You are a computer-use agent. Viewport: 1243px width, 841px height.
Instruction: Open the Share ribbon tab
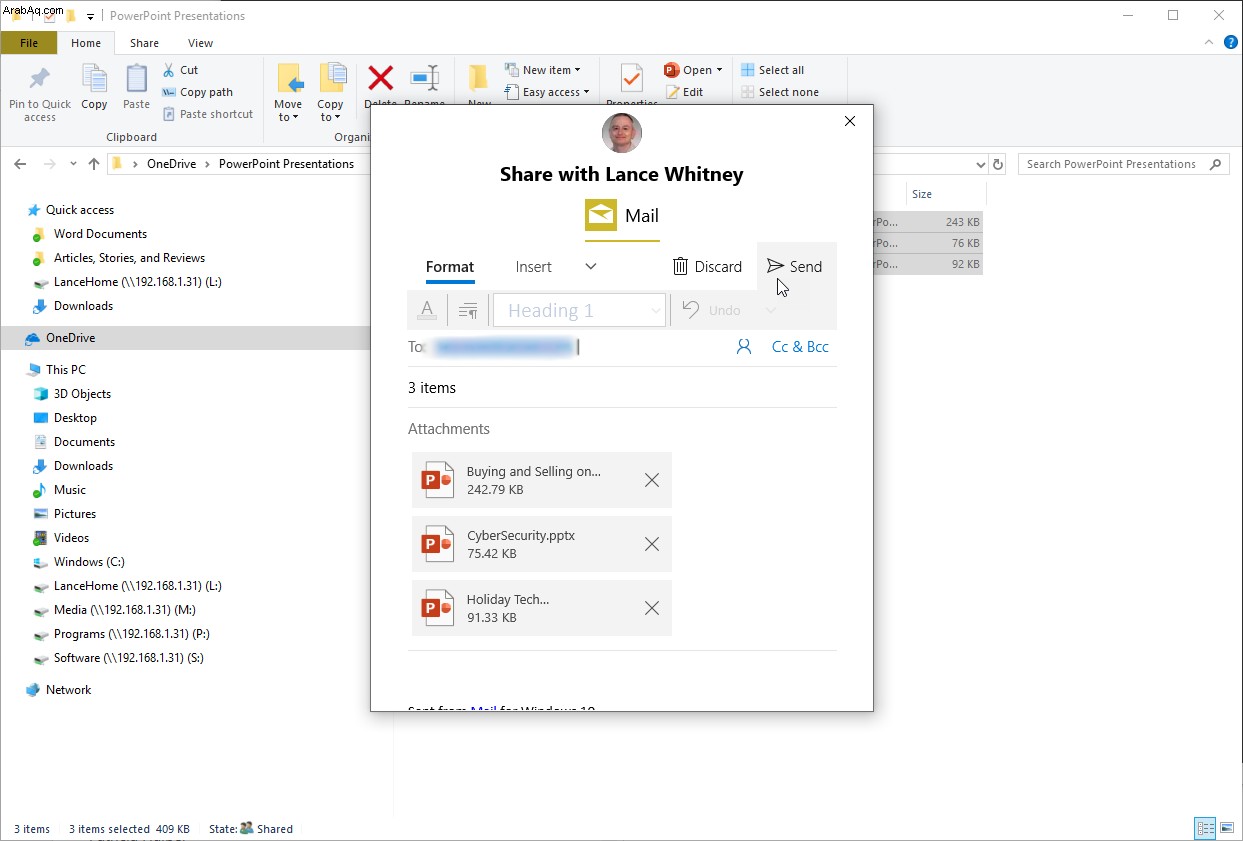click(x=144, y=43)
